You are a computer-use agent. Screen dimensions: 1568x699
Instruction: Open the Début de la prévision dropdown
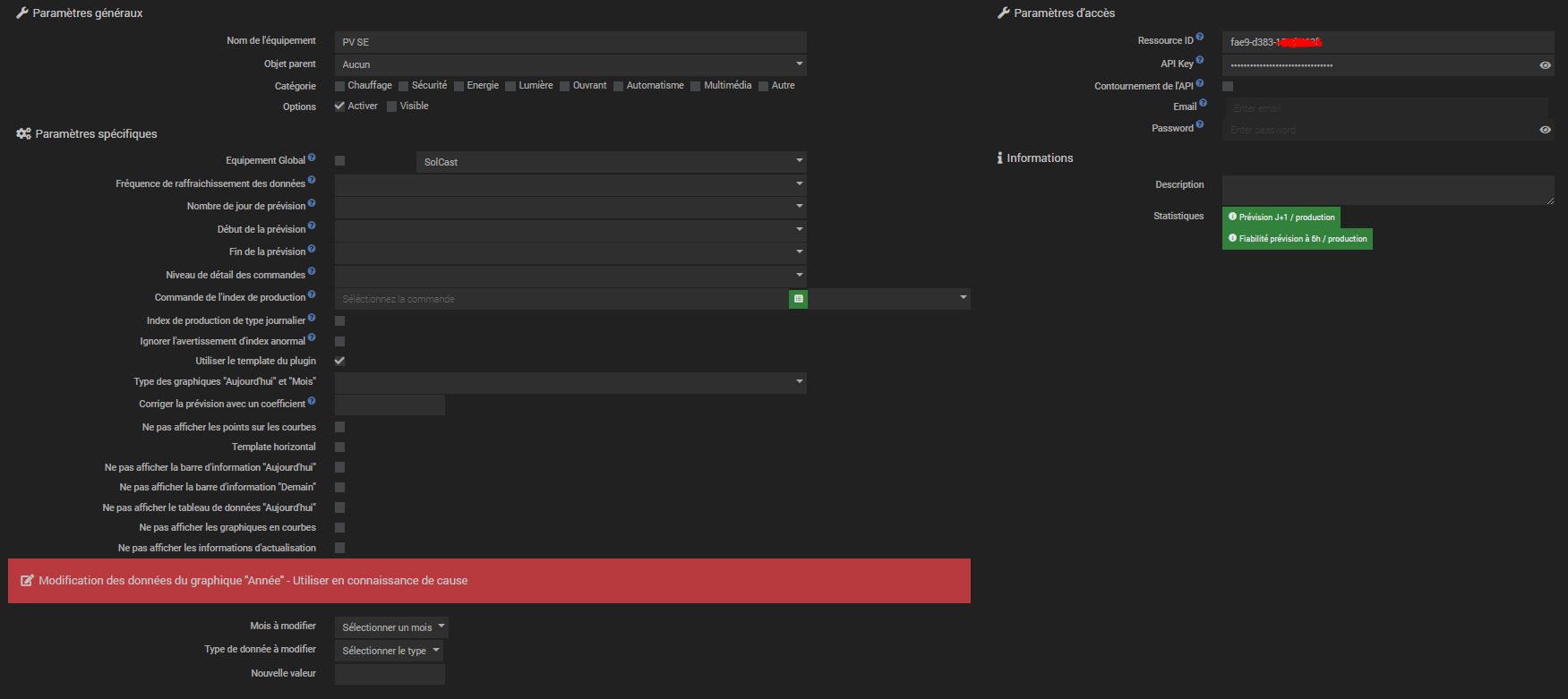[x=570, y=230]
